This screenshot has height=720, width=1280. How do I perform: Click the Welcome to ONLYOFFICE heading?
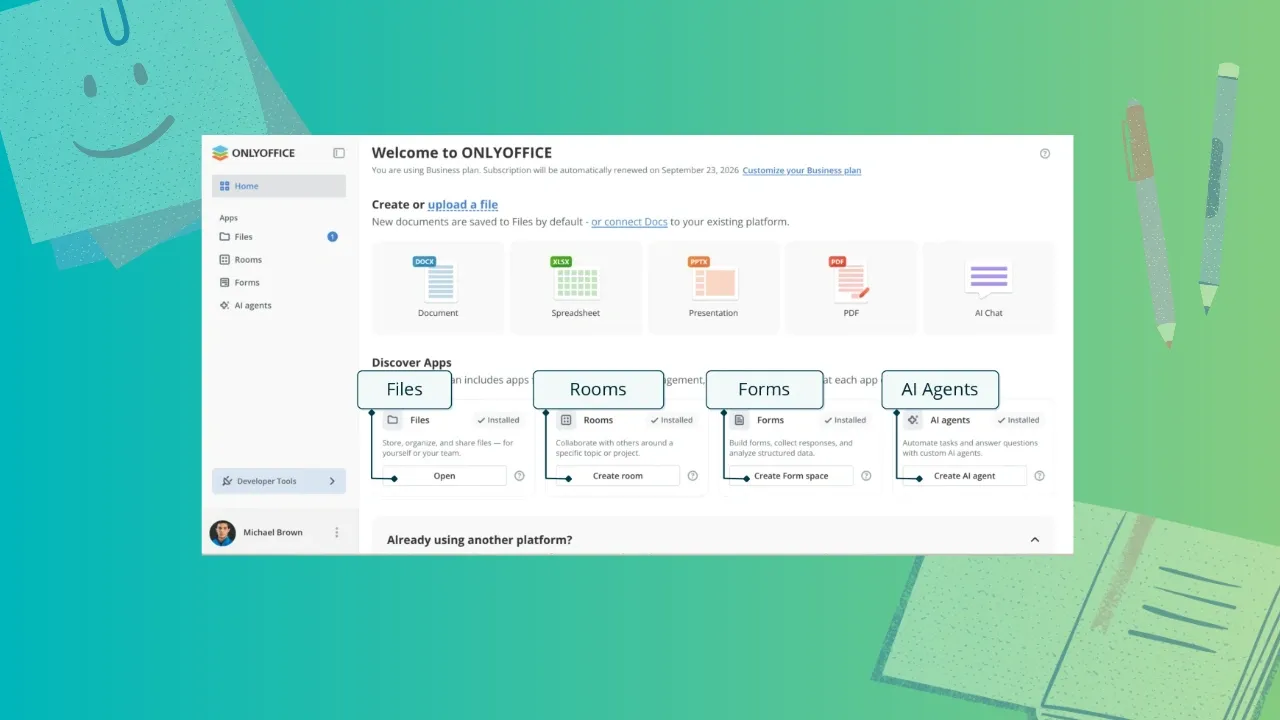tap(462, 153)
